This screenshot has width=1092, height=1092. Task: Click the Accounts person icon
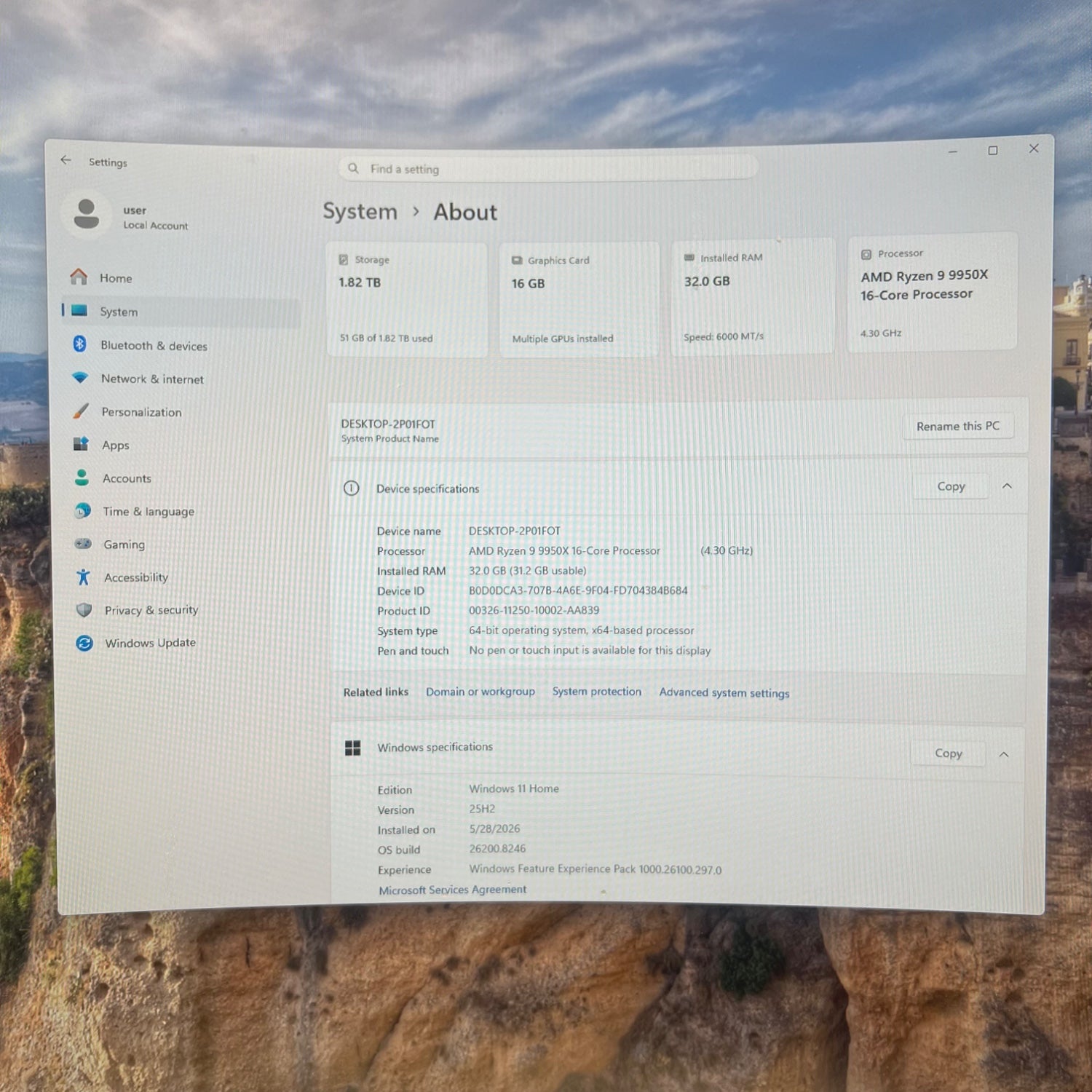click(x=82, y=478)
